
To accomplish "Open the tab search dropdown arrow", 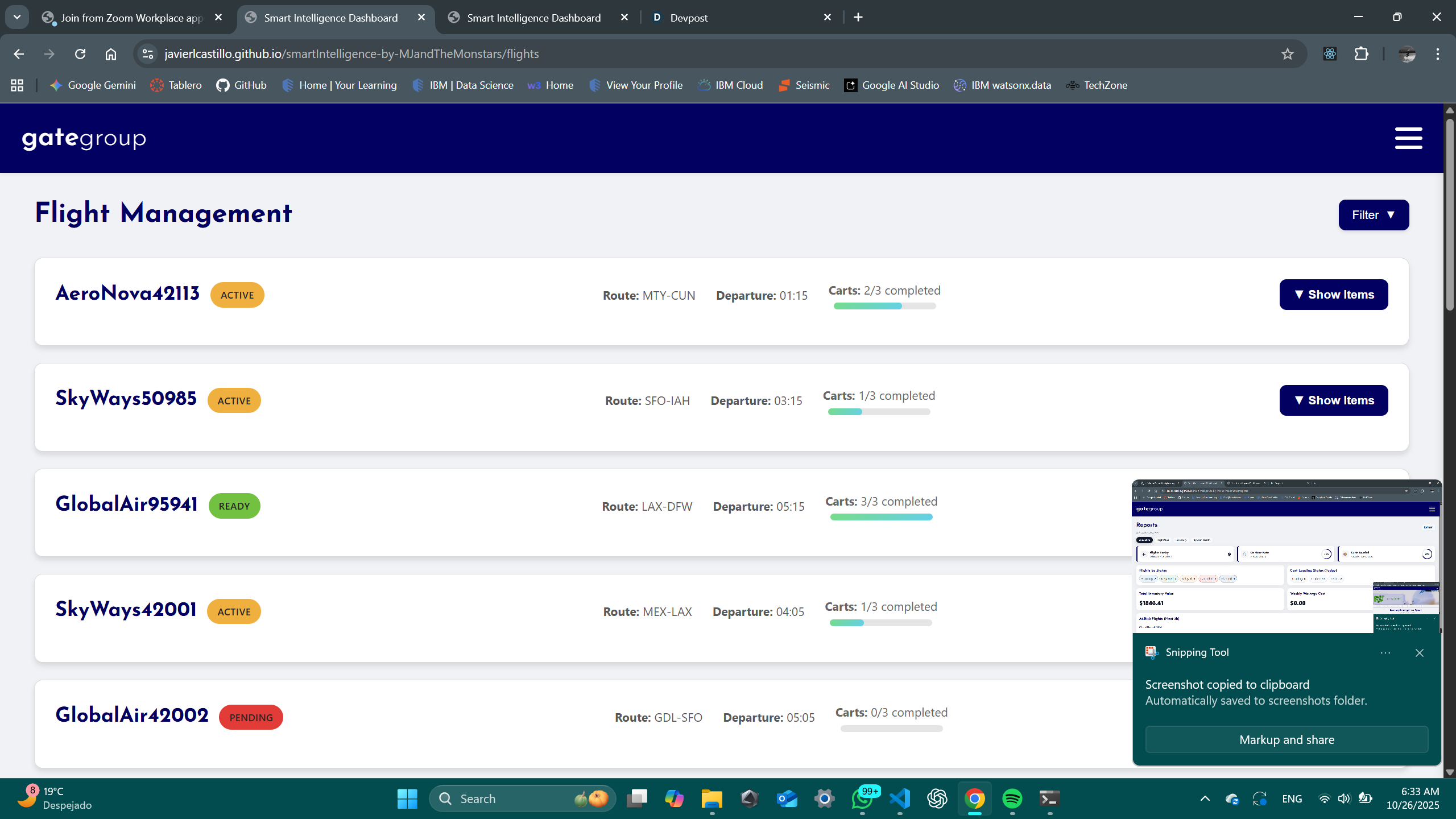I will (x=17, y=17).
